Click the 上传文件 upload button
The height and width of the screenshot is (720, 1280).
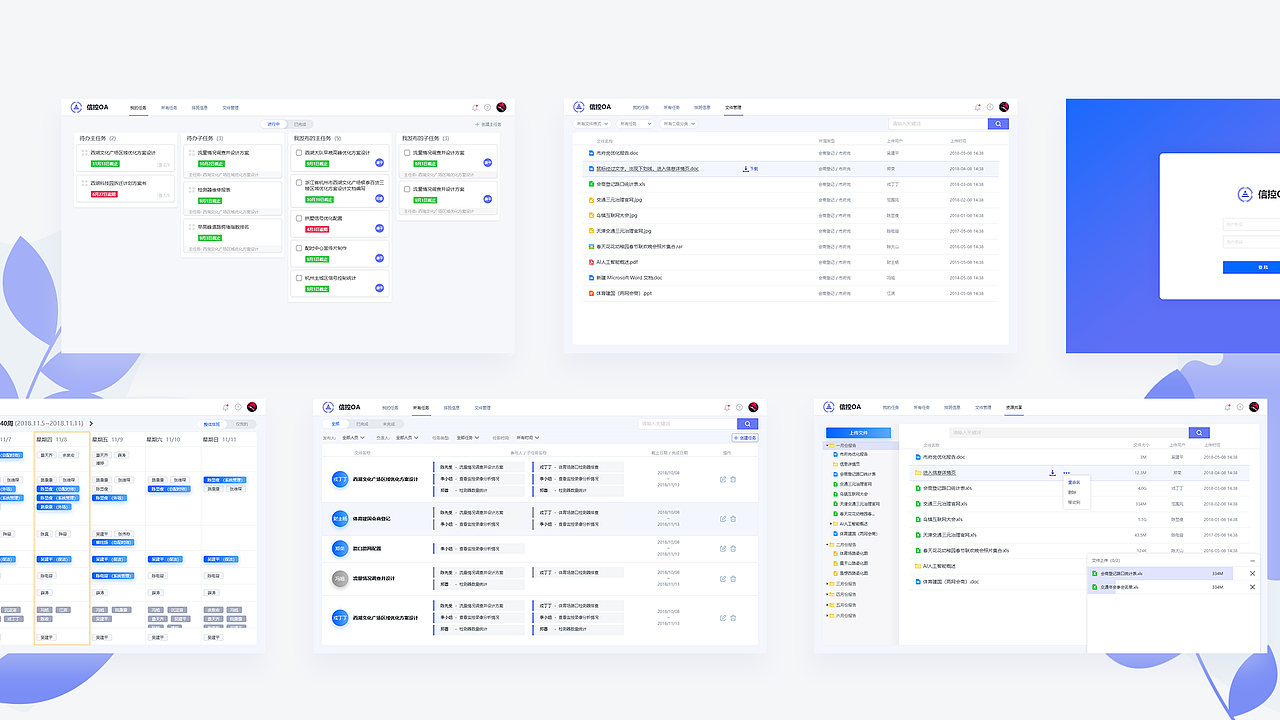pyautogui.click(x=858, y=433)
